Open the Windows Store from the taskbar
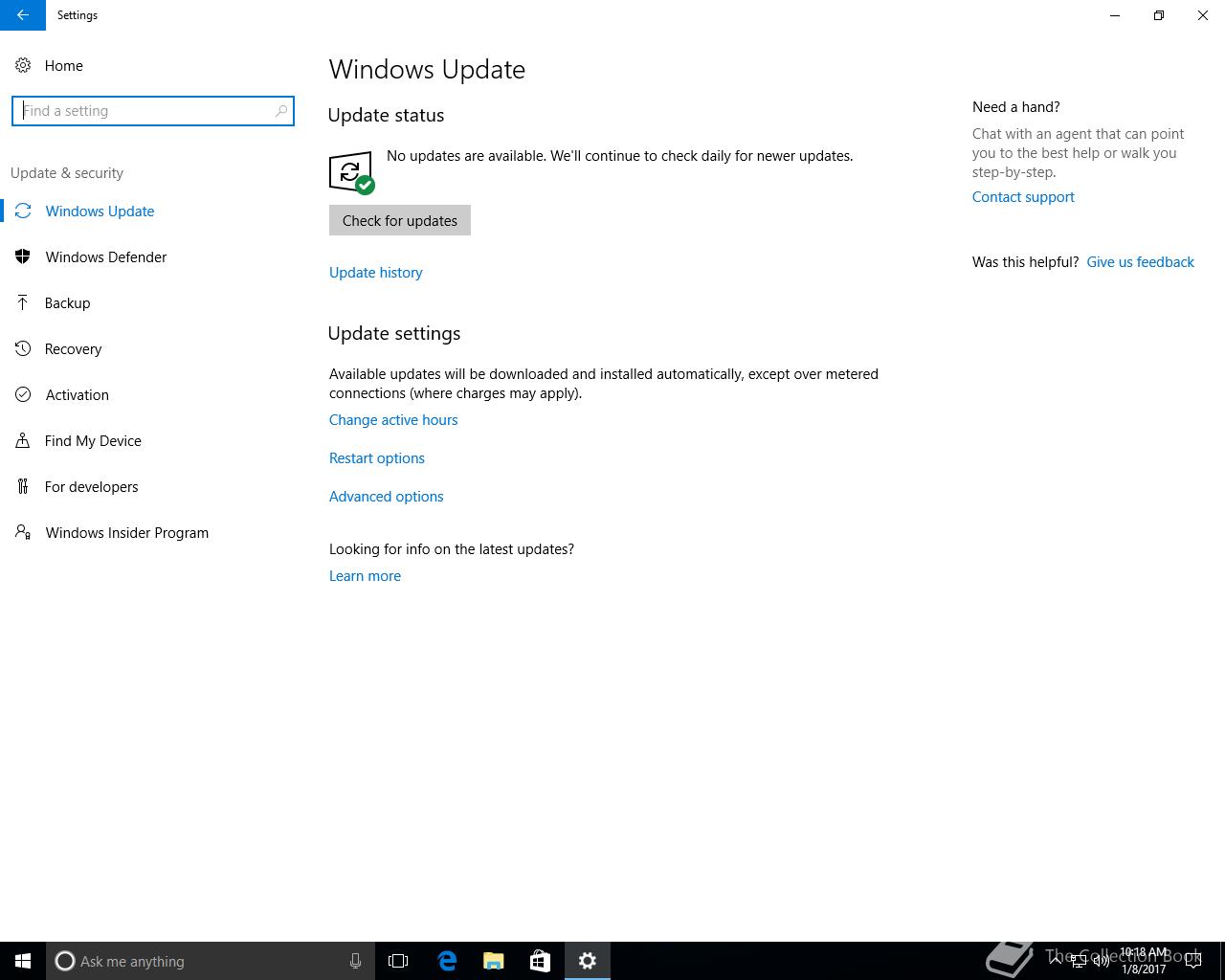The width and height of the screenshot is (1225, 980). click(540, 961)
